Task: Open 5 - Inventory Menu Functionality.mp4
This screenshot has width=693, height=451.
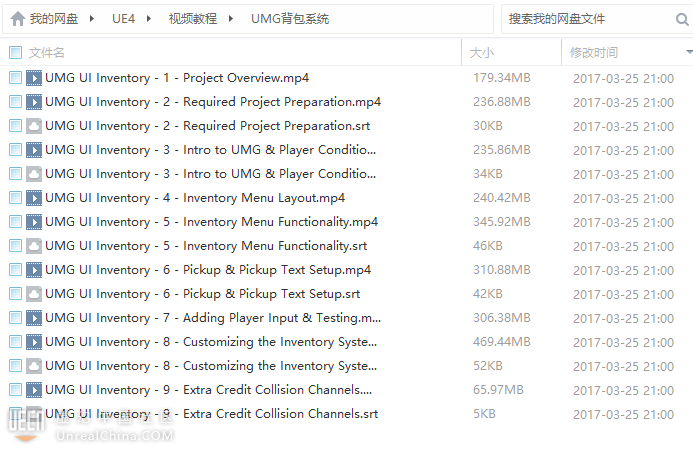Action: tap(211, 222)
